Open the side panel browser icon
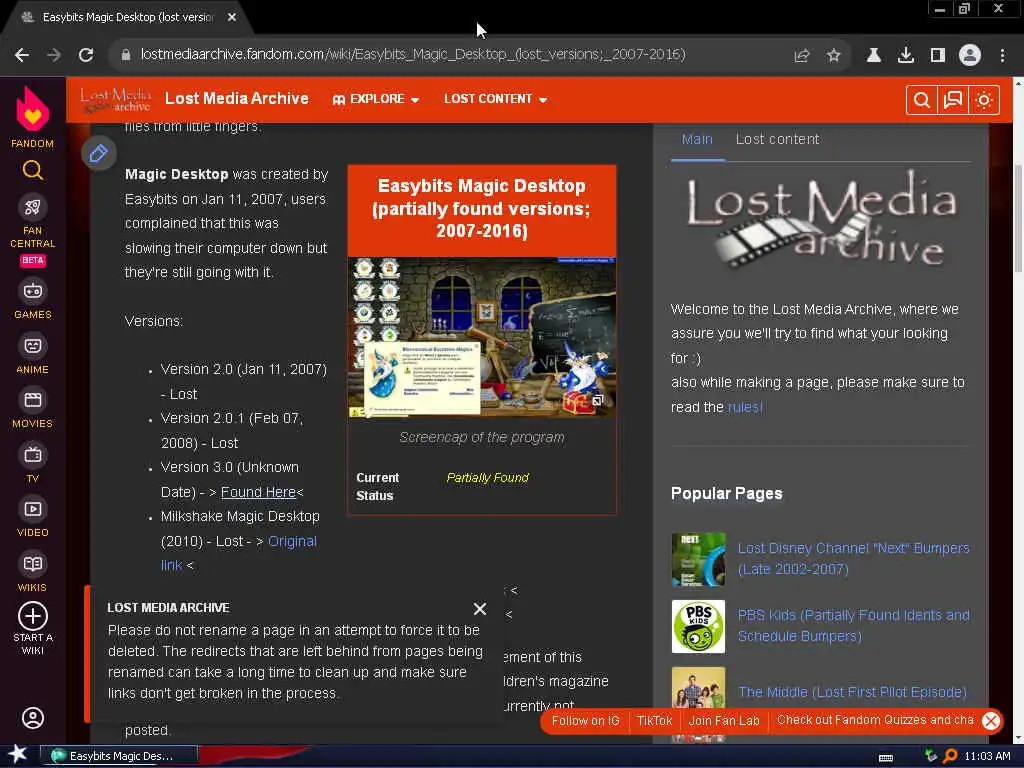The image size is (1024, 768). click(x=938, y=56)
